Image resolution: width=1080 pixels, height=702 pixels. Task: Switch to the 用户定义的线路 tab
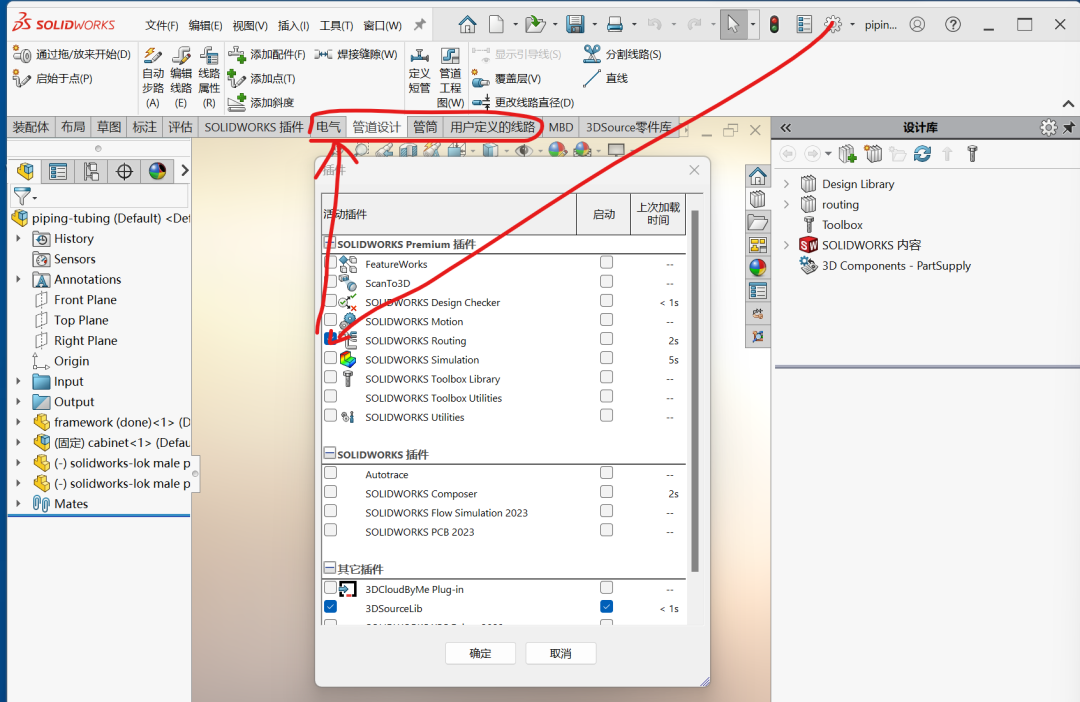click(x=492, y=127)
